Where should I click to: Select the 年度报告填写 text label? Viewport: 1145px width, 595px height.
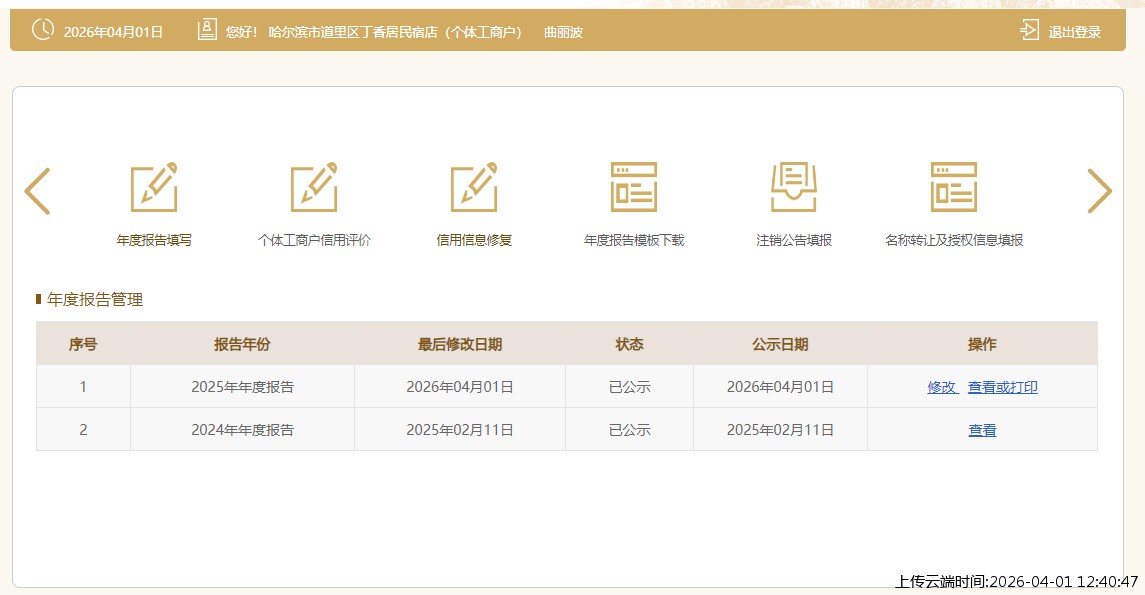point(154,240)
